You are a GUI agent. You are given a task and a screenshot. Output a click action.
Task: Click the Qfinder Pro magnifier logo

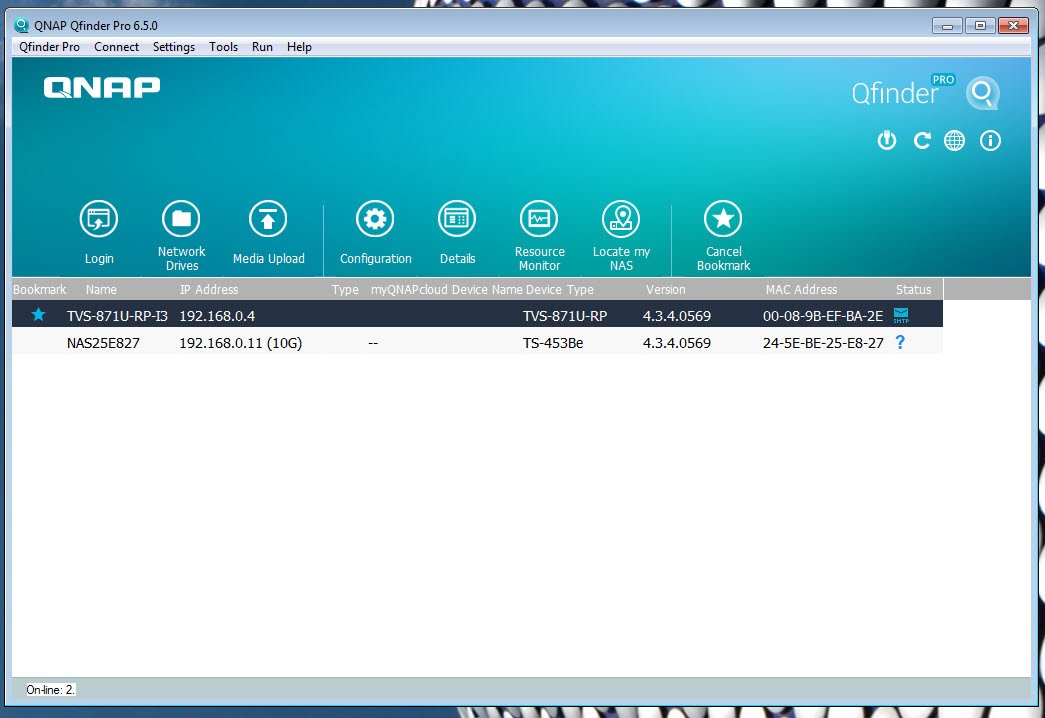pos(983,93)
